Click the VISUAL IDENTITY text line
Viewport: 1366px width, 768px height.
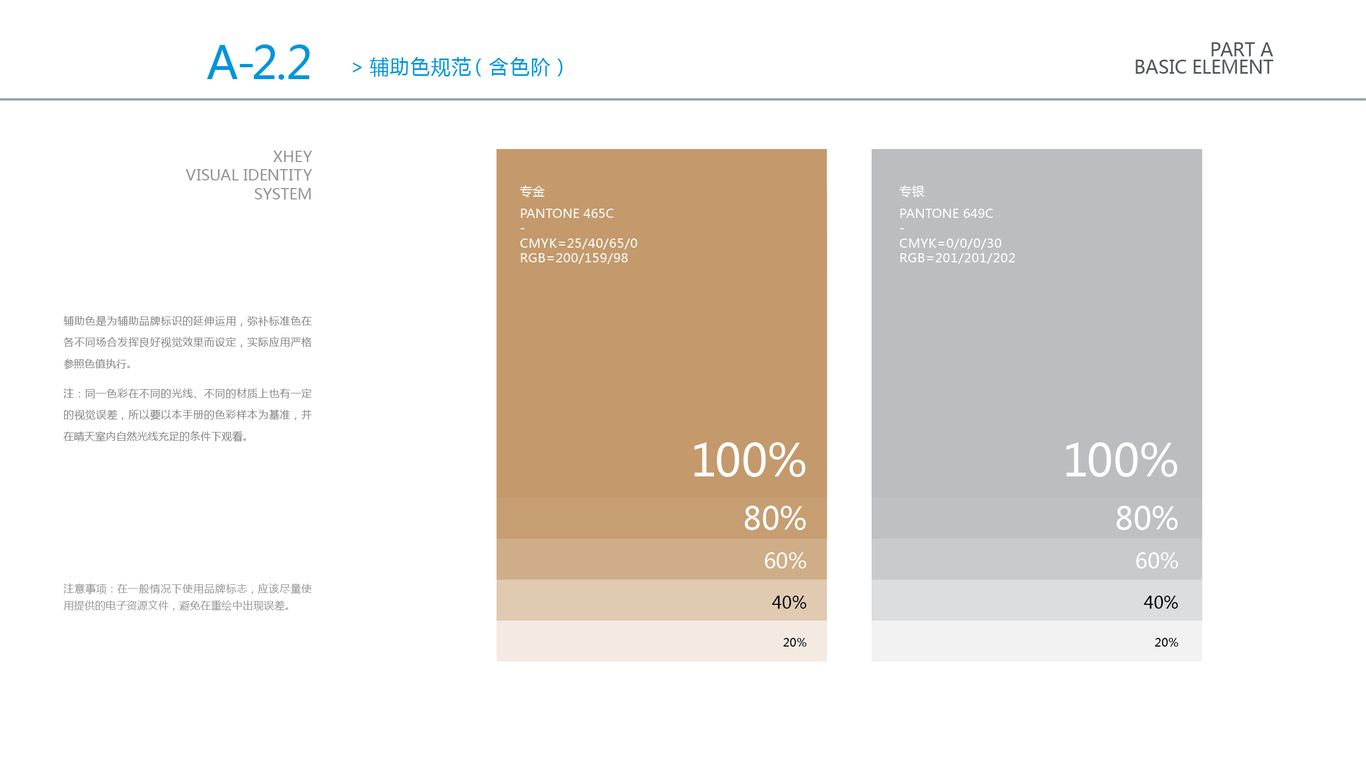point(249,175)
